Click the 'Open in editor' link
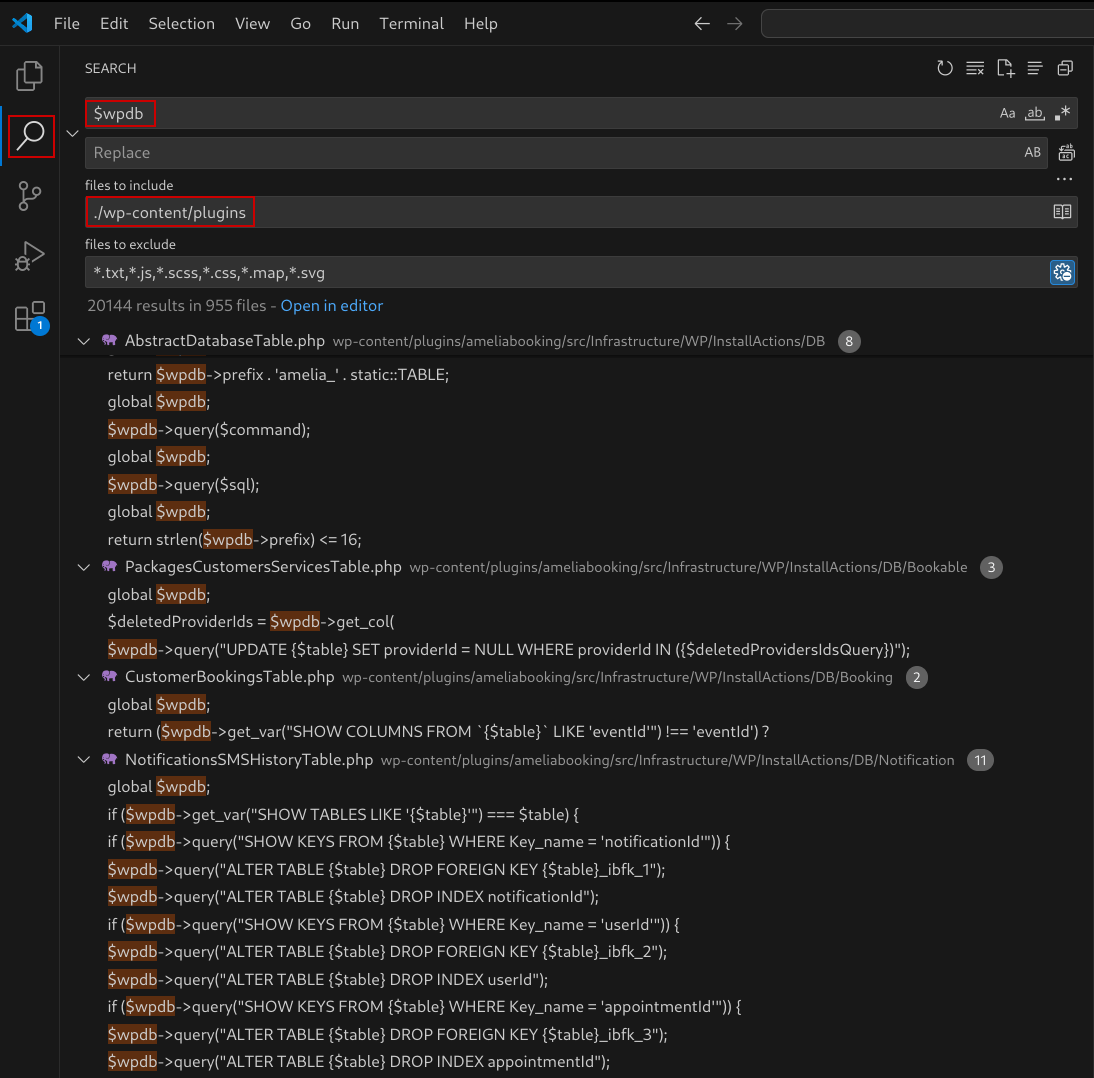 point(331,306)
